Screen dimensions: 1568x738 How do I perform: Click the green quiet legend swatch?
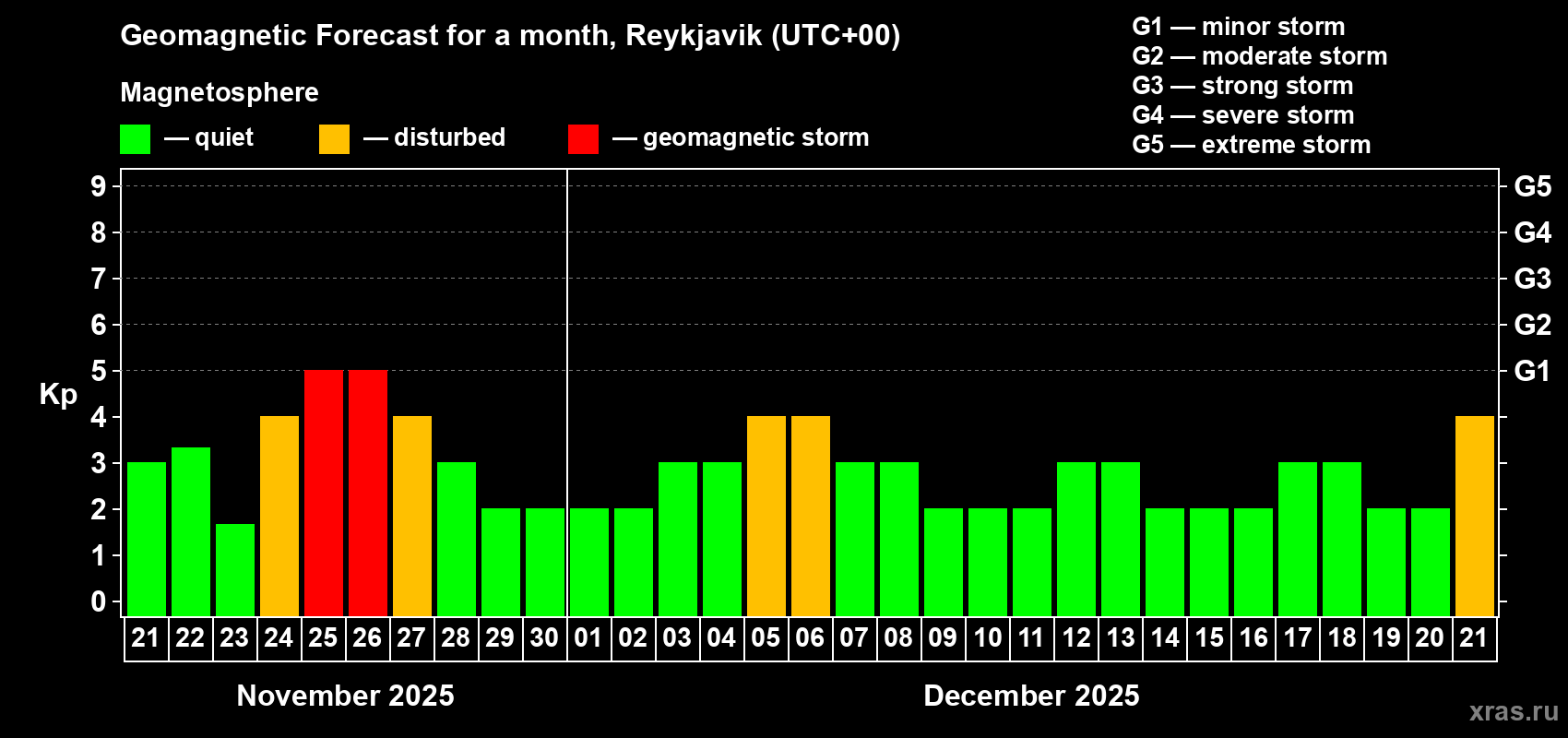(x=135, y=139)
